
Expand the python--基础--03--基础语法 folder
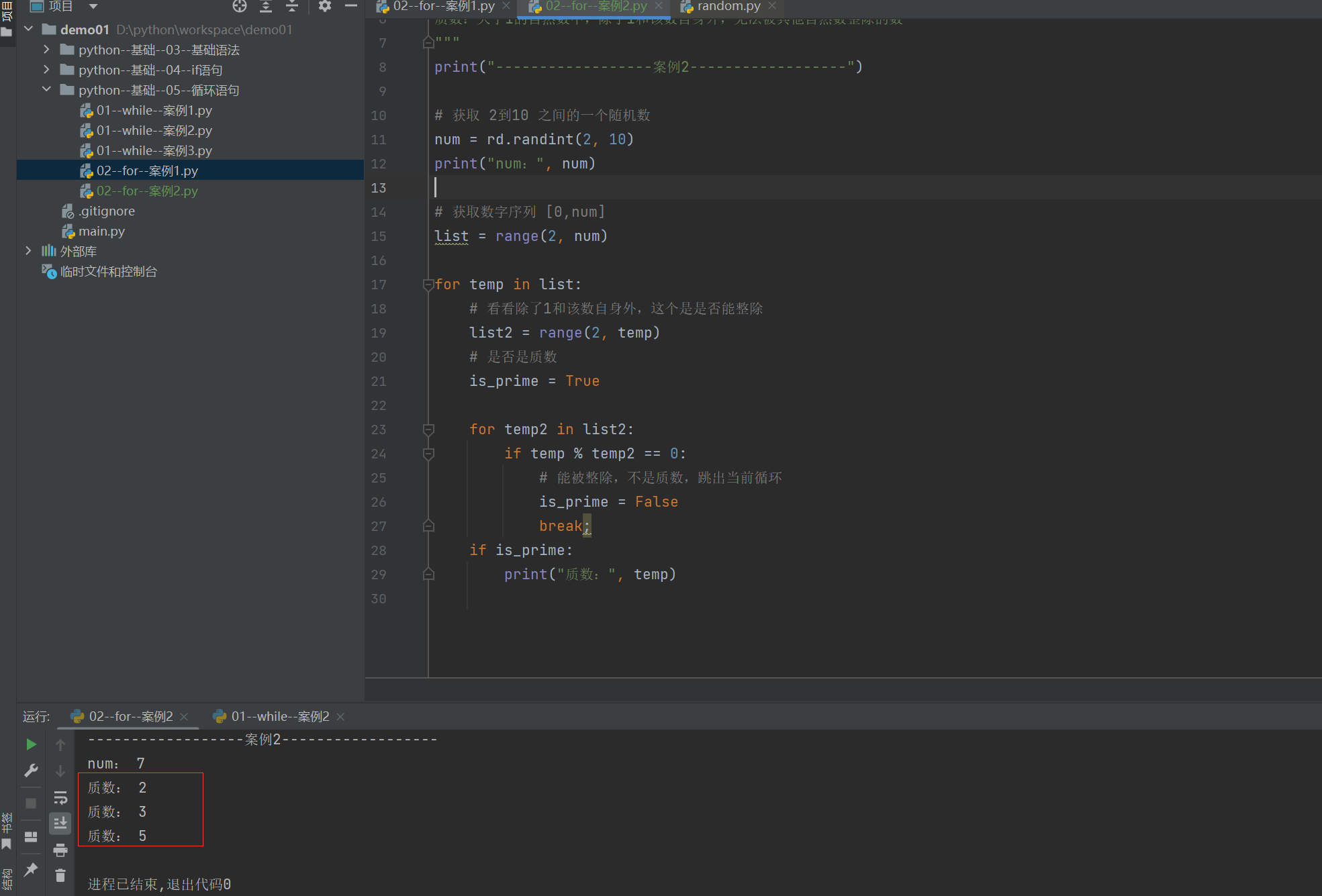coord(46,50)
